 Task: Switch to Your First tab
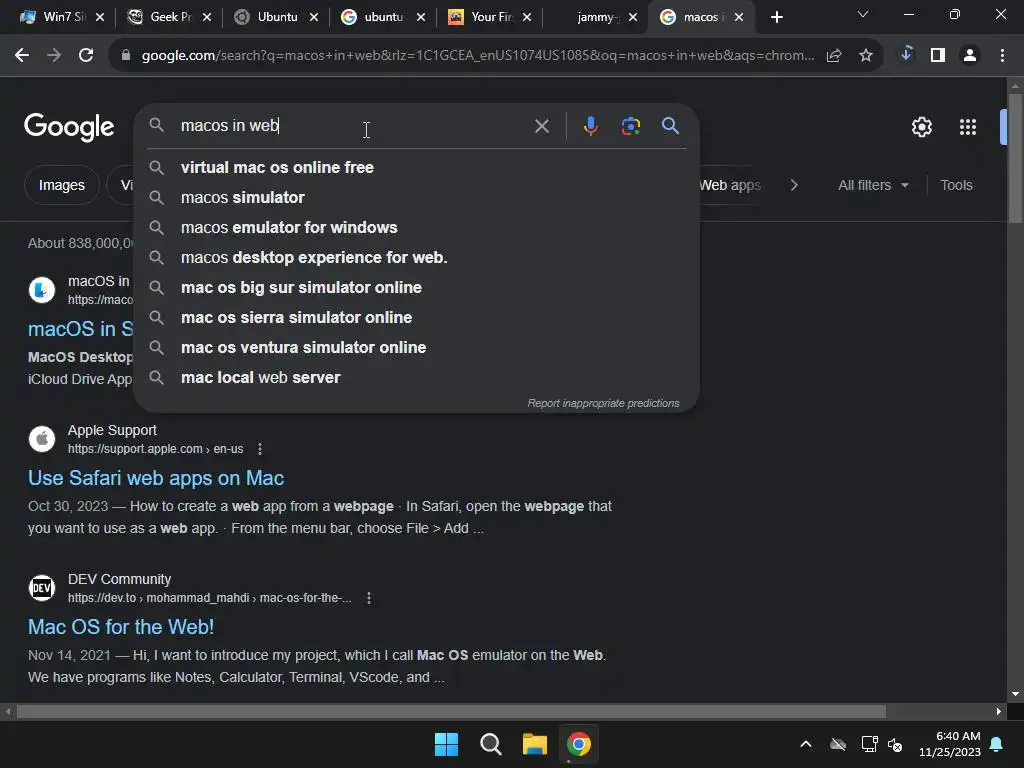[481, 17]
